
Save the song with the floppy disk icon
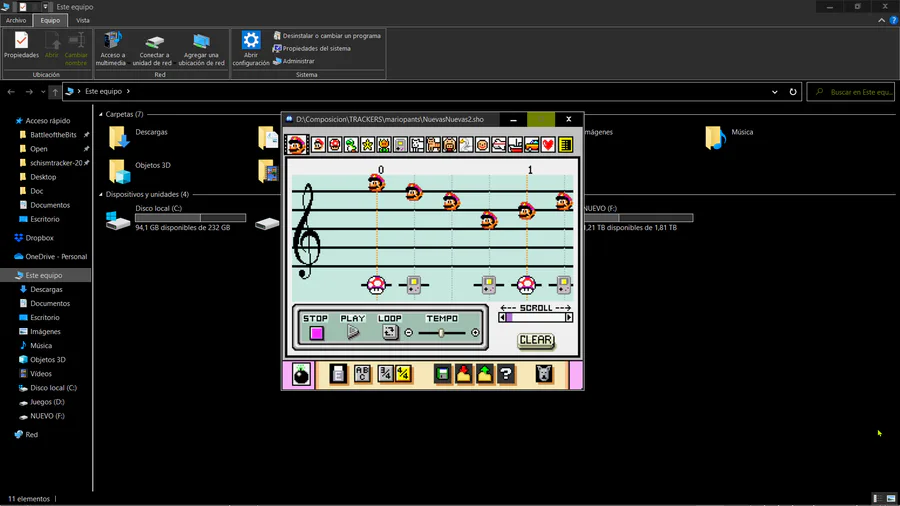click(443, 374)
